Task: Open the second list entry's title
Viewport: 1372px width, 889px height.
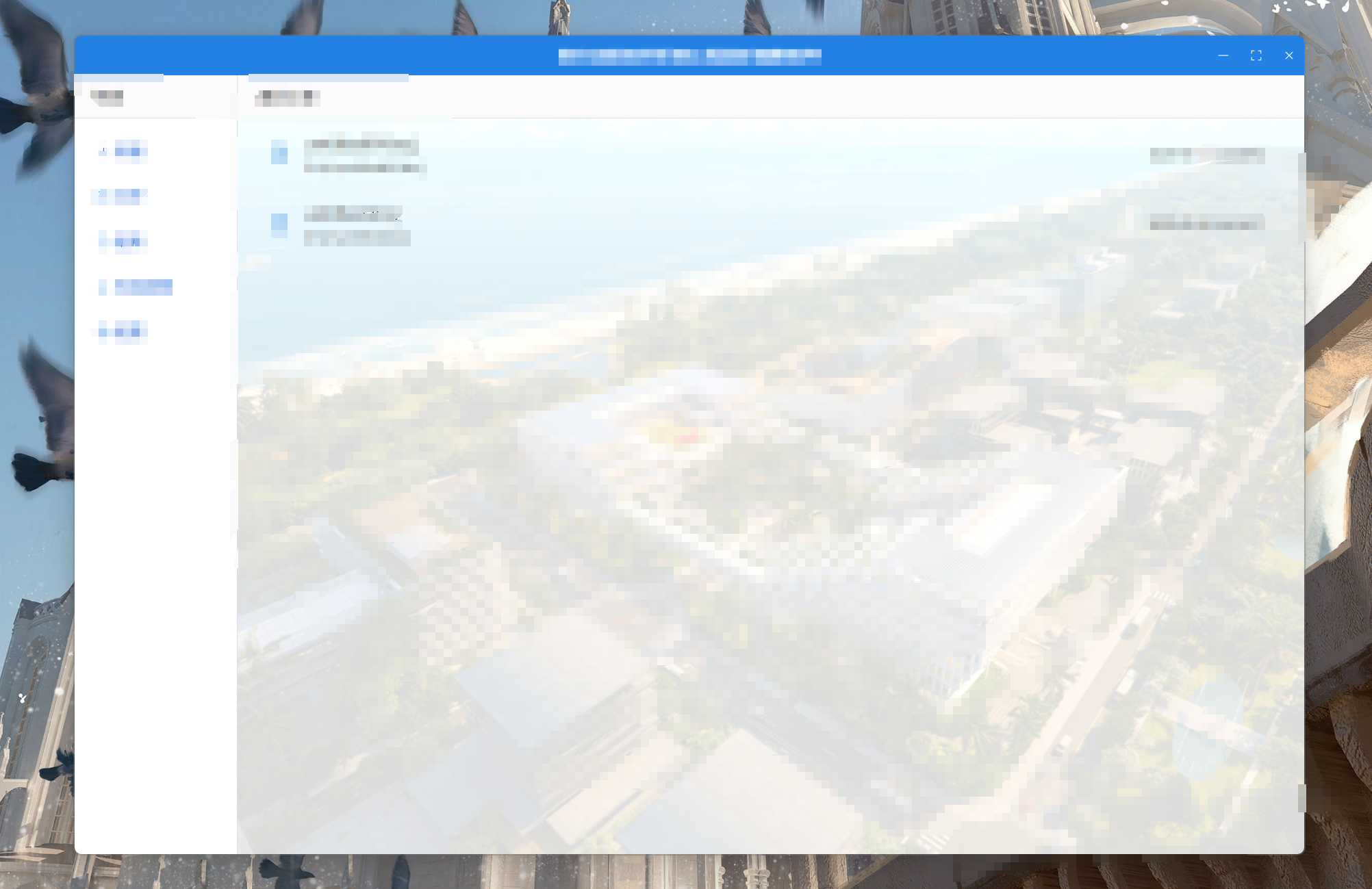Action: (353, 214)
